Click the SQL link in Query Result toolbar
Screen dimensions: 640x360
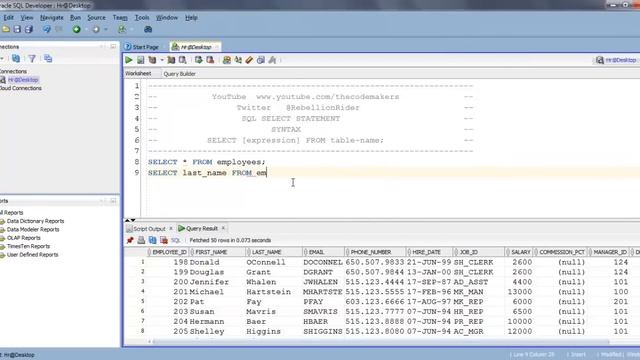[x=176, y=240]
